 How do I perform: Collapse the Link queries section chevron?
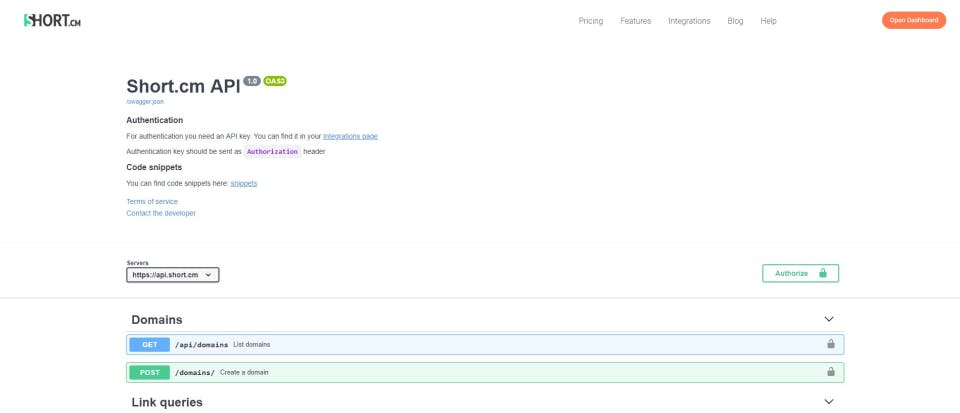828,402
